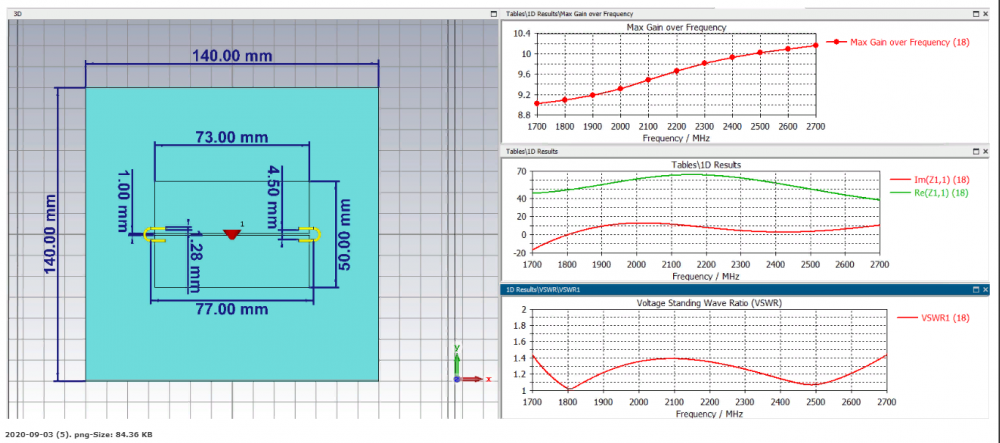Viewport: 1000px width, 443px height.
Task: Select the left yellow U-shaped slot
Action: pyautogui.click(x=154, y=235)
